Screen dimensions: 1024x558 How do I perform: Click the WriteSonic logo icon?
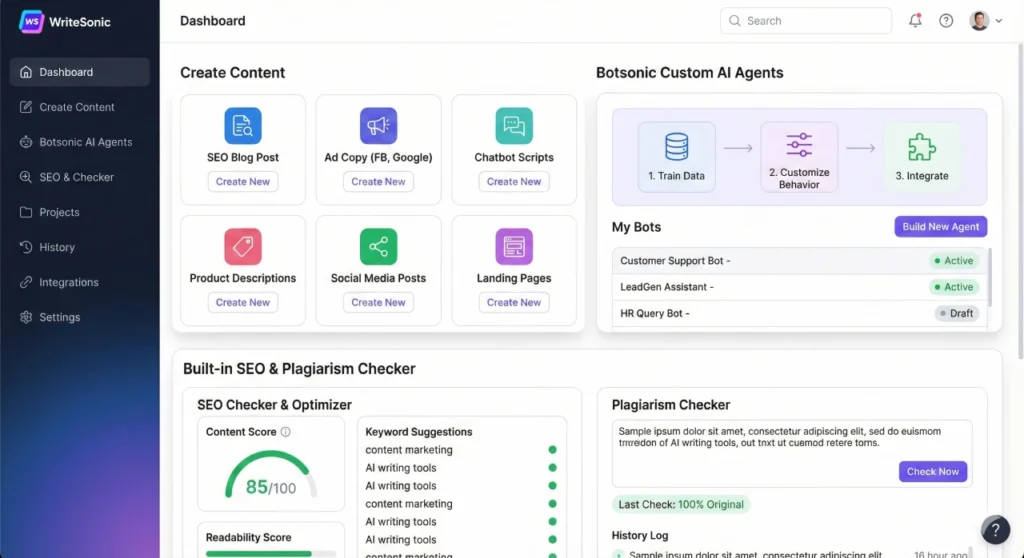(x=31, y=22)
